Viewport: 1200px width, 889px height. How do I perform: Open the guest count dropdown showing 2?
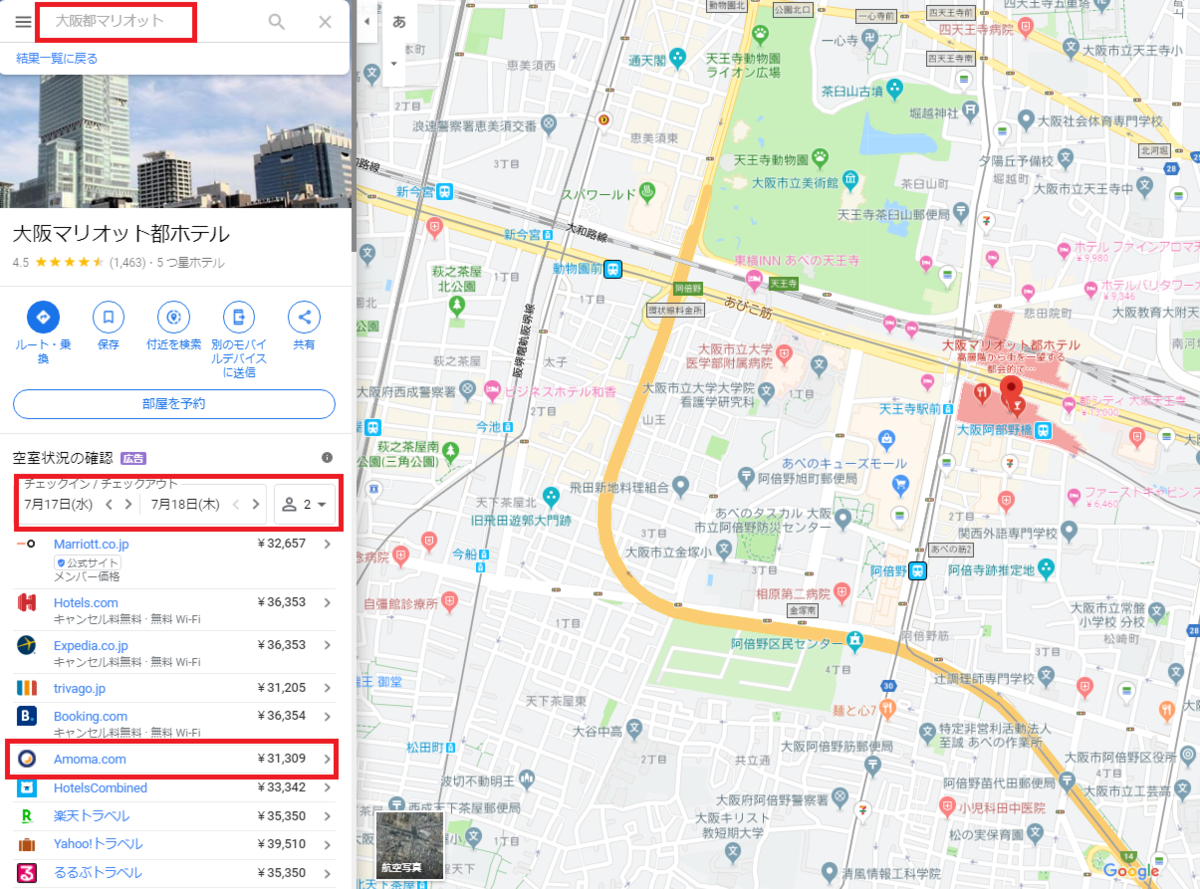(x=305, y=504)
